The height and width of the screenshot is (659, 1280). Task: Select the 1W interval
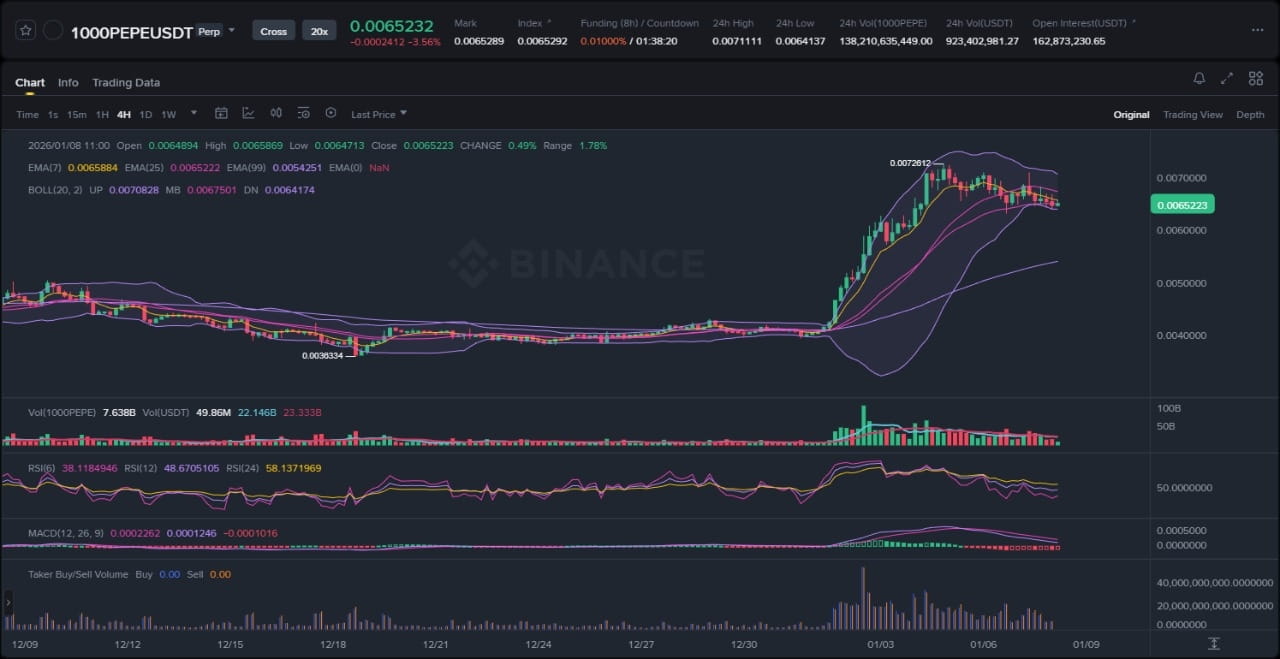pos(168,114)
